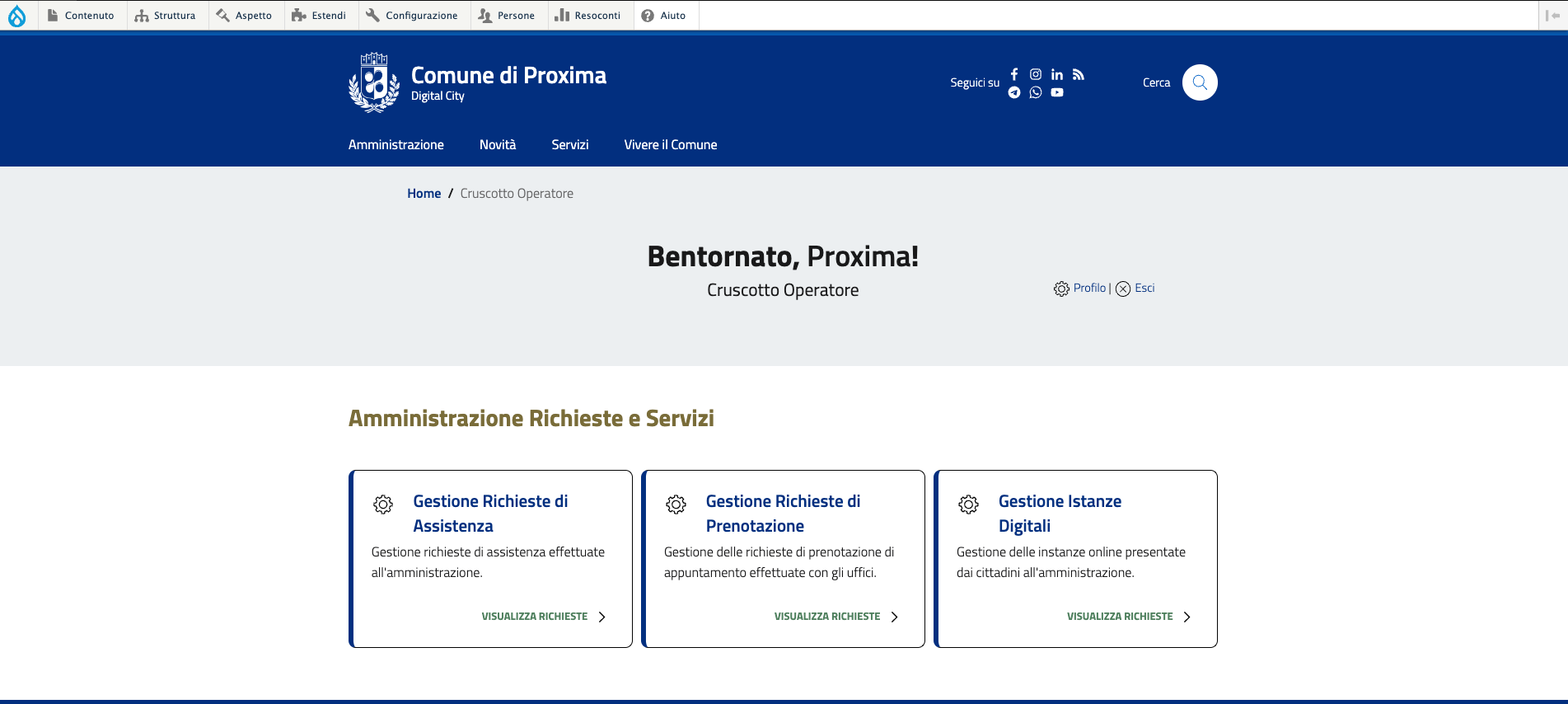Click the YouTube icon

click(1057, 92)
